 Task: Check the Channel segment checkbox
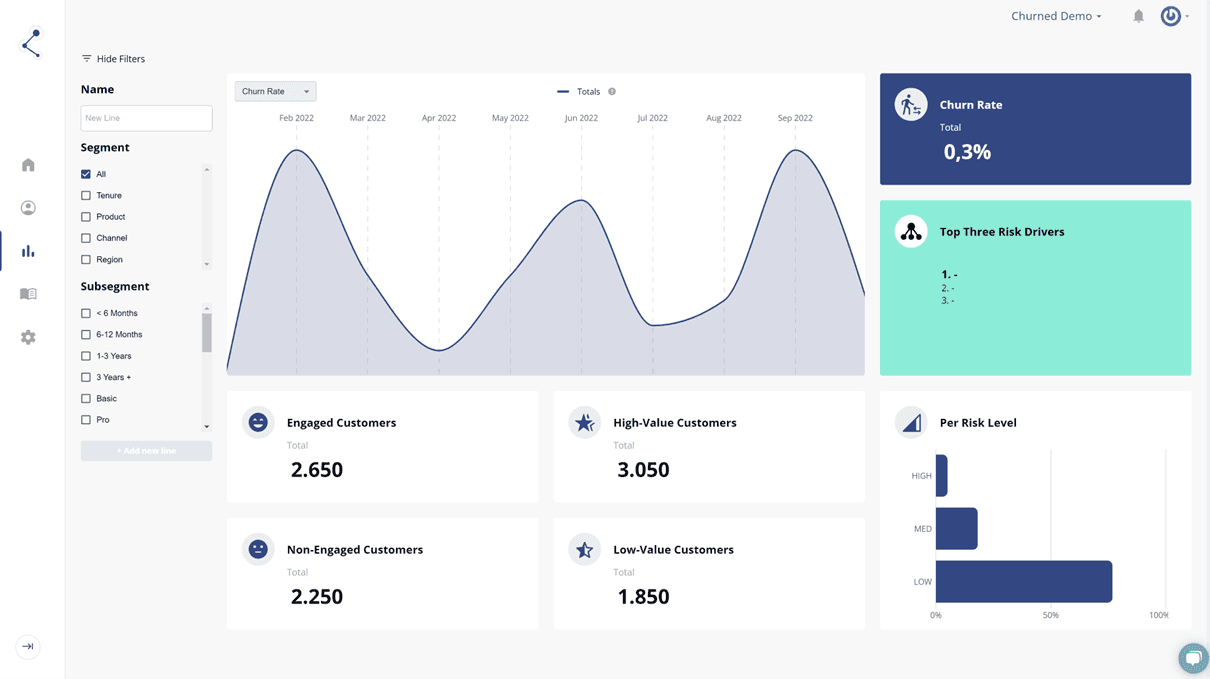(86, 238)
